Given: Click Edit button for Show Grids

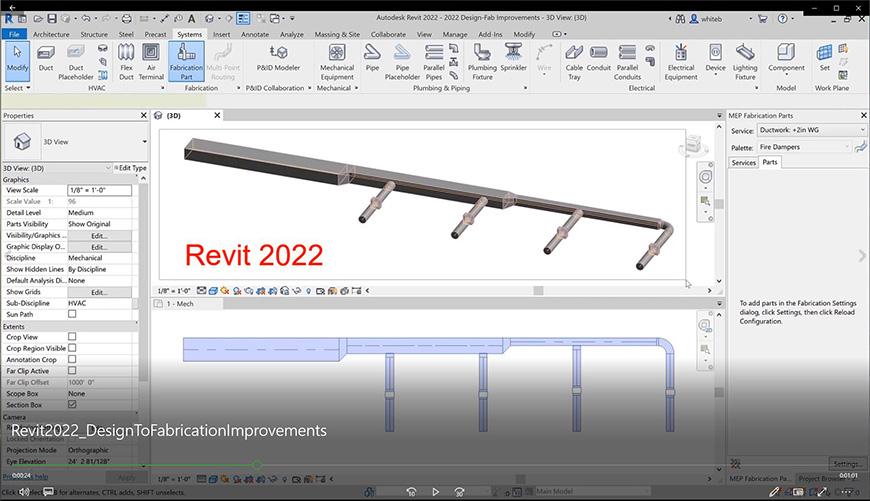Looking at the screenshot, I should pos(99,292).
